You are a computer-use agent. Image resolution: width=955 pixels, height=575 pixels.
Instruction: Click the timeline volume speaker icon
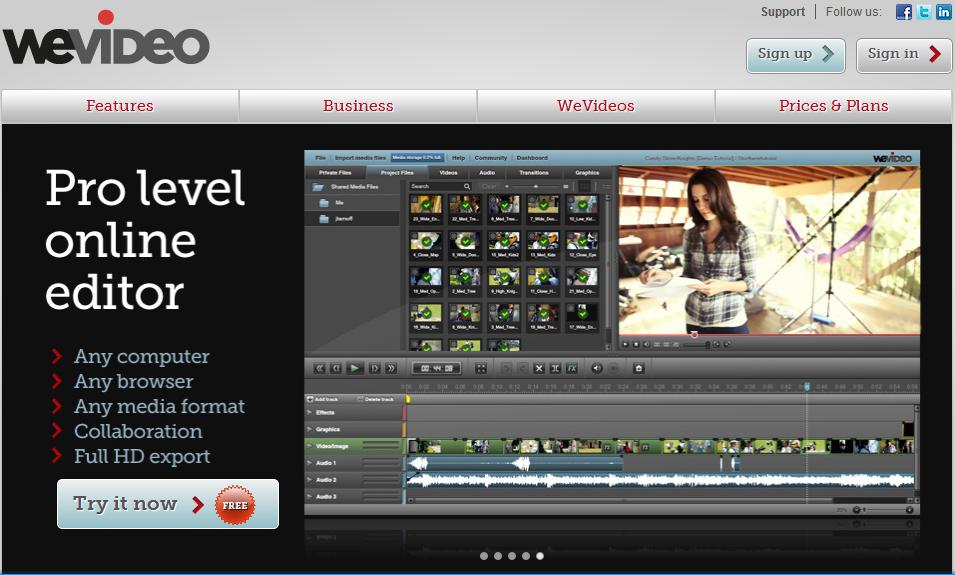(x=597, y=368)
